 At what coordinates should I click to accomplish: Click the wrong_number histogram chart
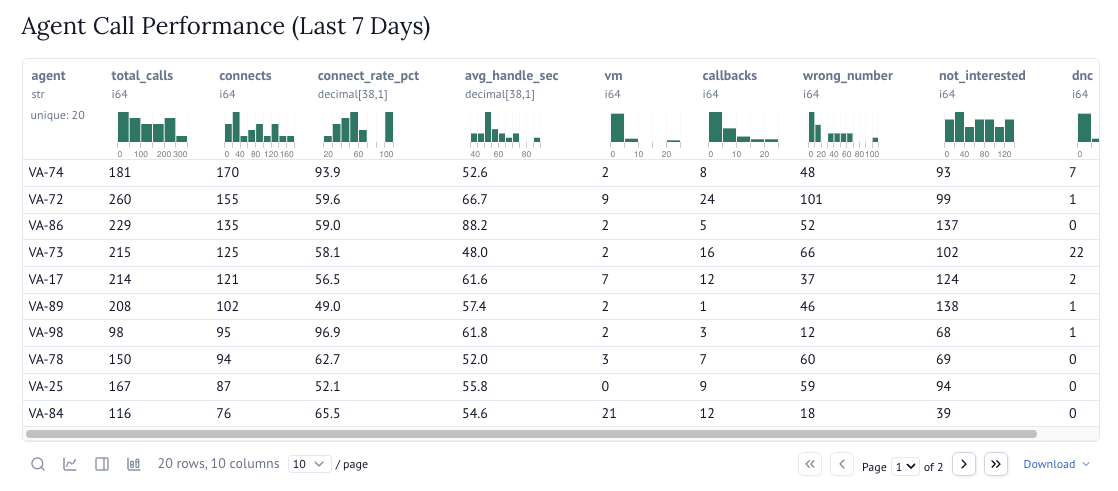[x=843, y=128]
